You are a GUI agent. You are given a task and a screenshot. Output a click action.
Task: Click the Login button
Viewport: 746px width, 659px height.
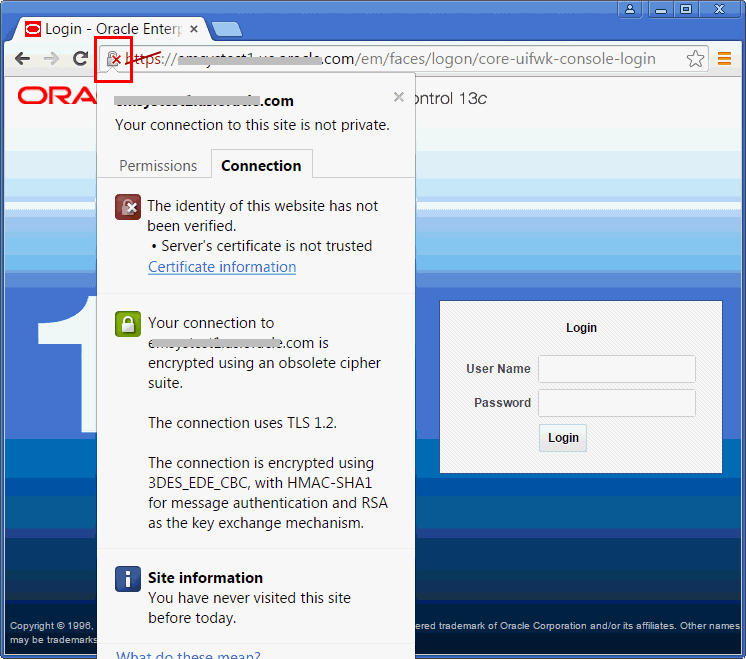(563, 438)
